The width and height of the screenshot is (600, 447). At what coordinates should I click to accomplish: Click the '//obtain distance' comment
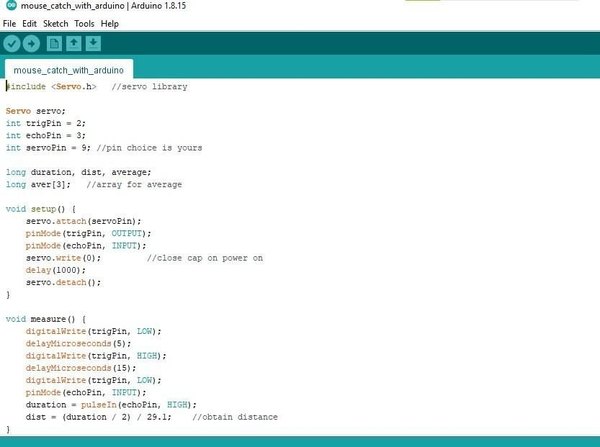(235, 417)
